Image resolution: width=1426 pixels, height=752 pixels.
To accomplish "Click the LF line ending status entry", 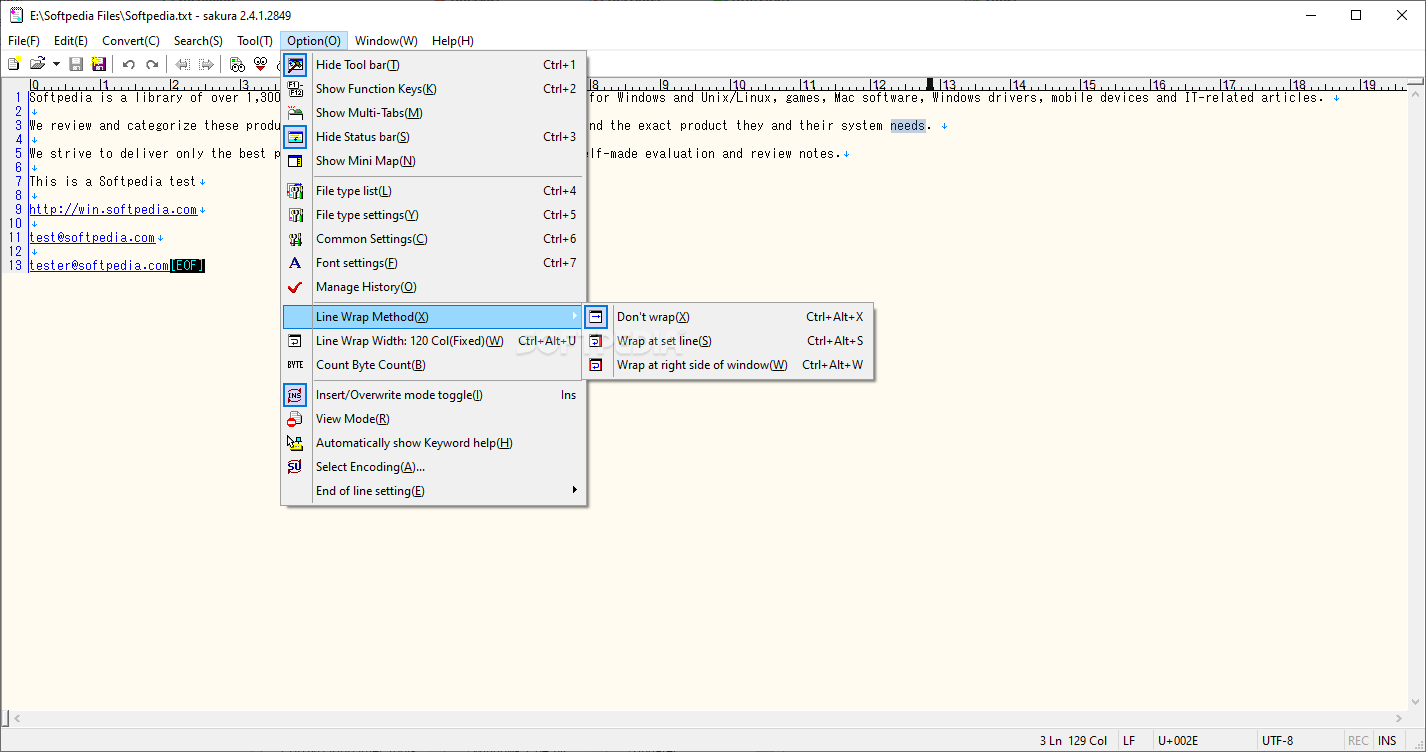I will [x=1129, y=741].
